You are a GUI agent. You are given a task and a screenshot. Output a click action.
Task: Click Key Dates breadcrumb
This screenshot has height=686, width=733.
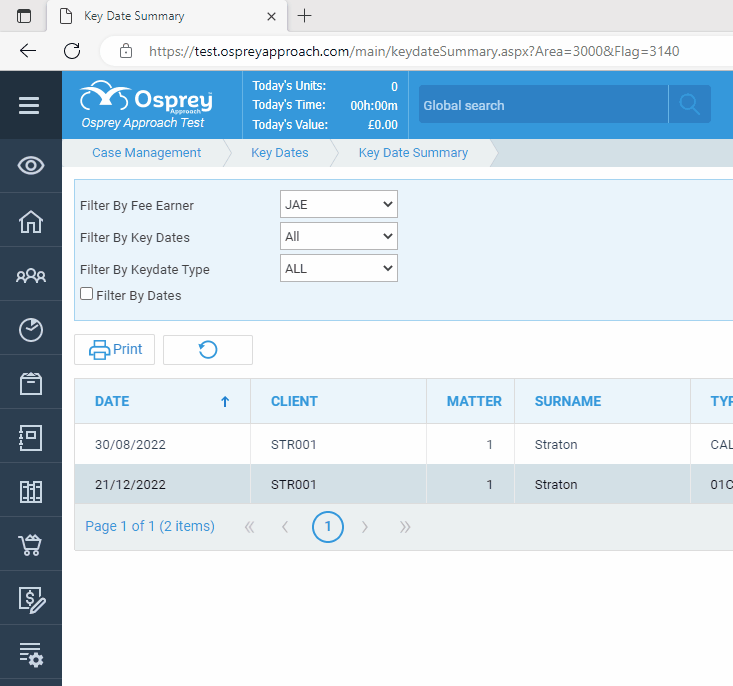point(280,153)
